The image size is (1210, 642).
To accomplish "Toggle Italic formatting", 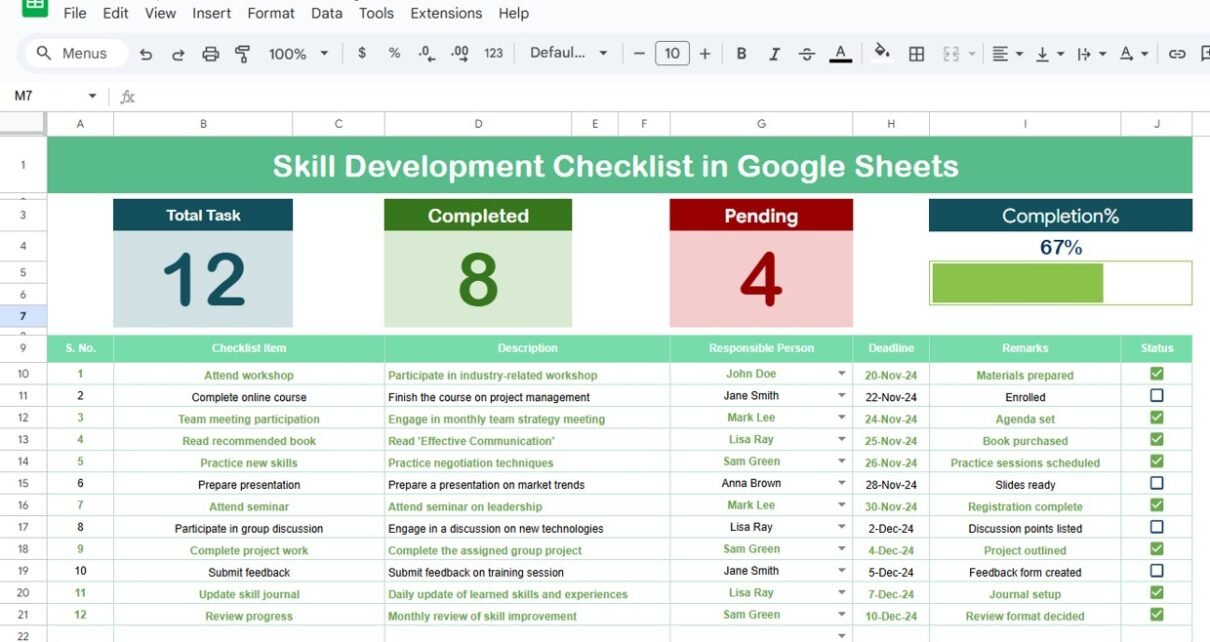I will 774,54.
